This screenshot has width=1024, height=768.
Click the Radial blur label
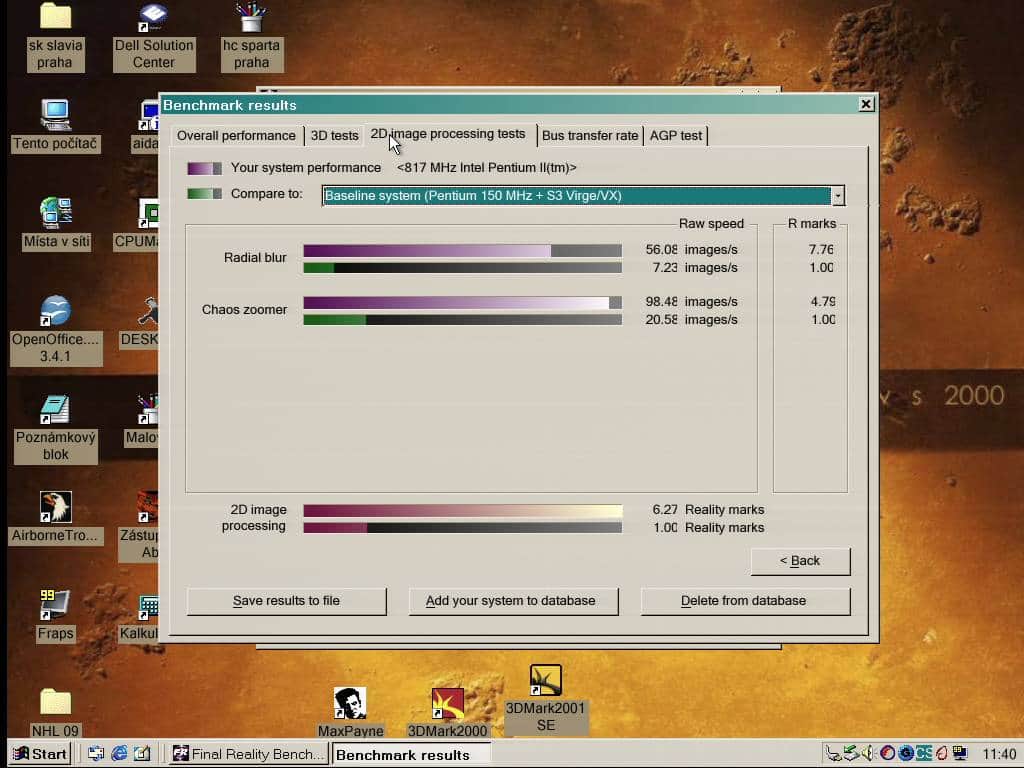click(255, 257)
